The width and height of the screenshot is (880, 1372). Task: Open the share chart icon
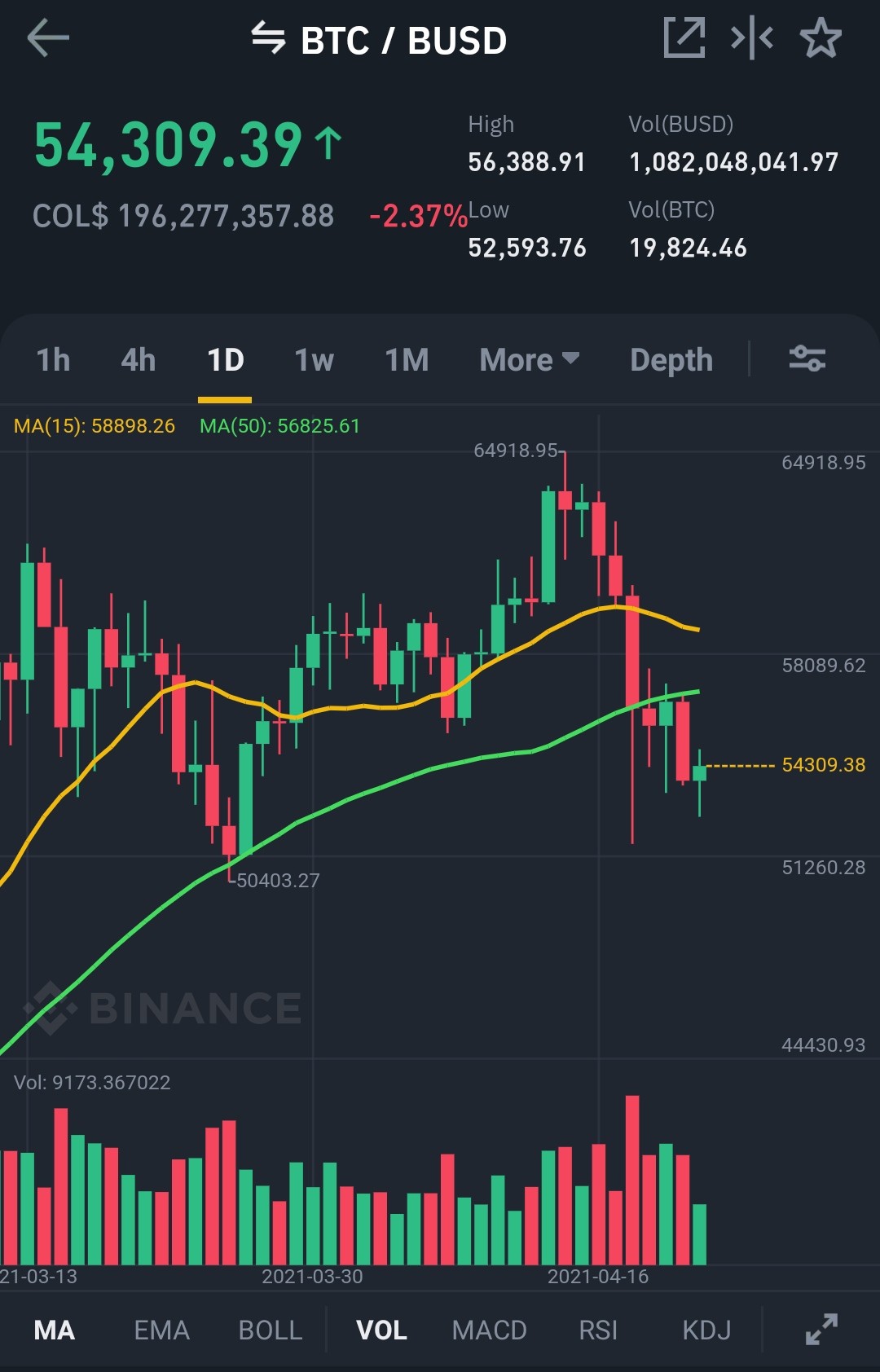[684, 37]
